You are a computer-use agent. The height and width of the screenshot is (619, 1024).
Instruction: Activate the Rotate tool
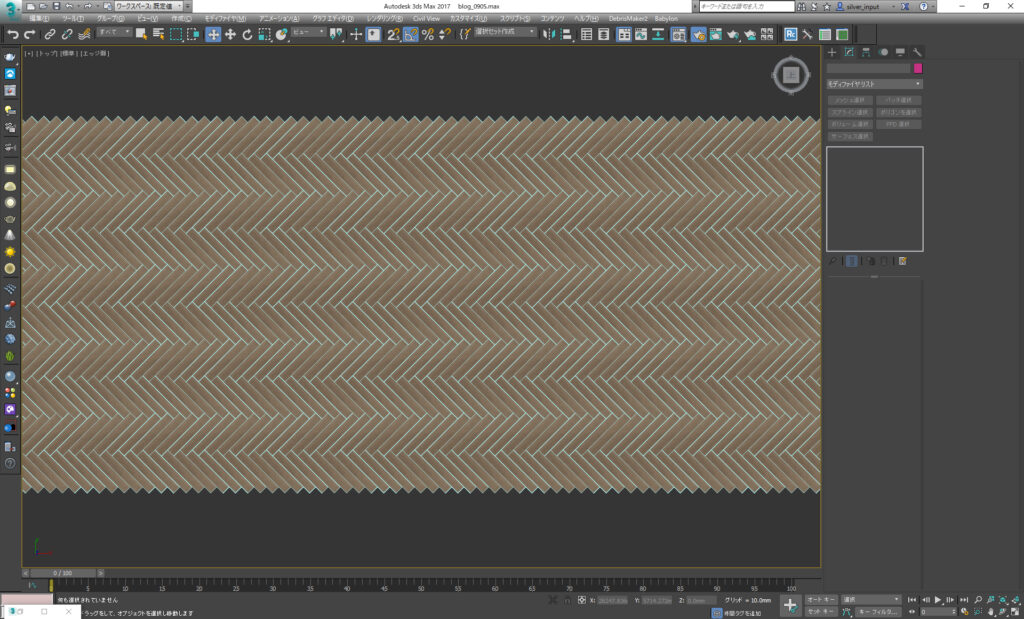tap(247, 34)
